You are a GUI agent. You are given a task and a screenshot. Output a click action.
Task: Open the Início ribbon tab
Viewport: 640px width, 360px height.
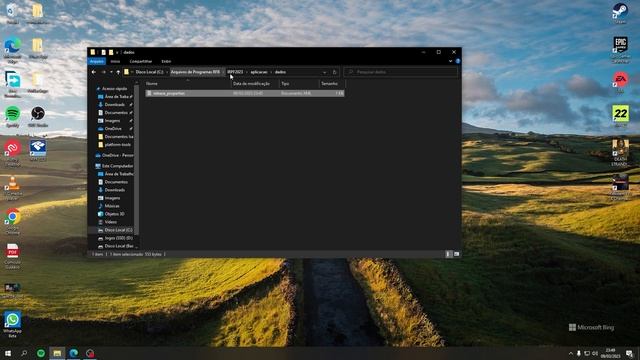coord(116,61)
